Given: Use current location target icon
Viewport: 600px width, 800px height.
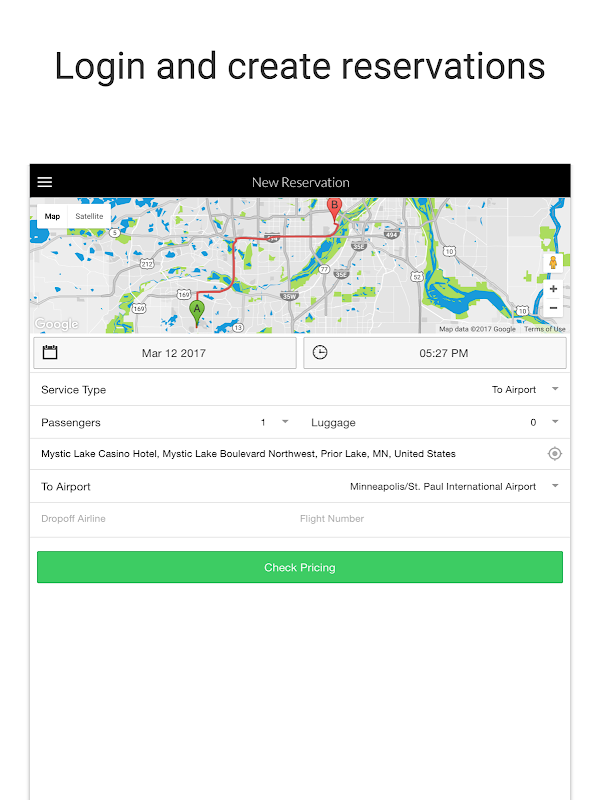Looking at the screenshot, I should coord(555,454).
